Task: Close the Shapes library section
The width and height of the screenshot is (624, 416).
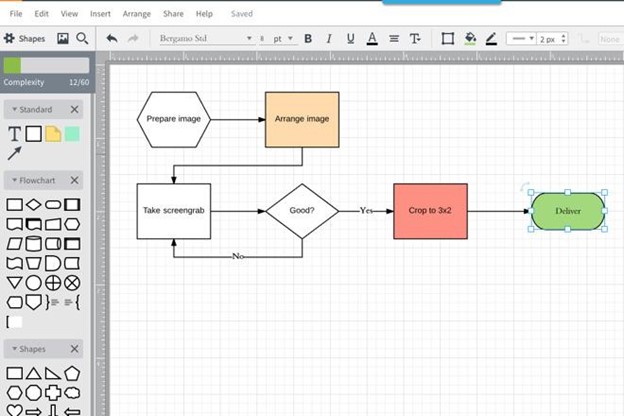Action: coord(74,349)
